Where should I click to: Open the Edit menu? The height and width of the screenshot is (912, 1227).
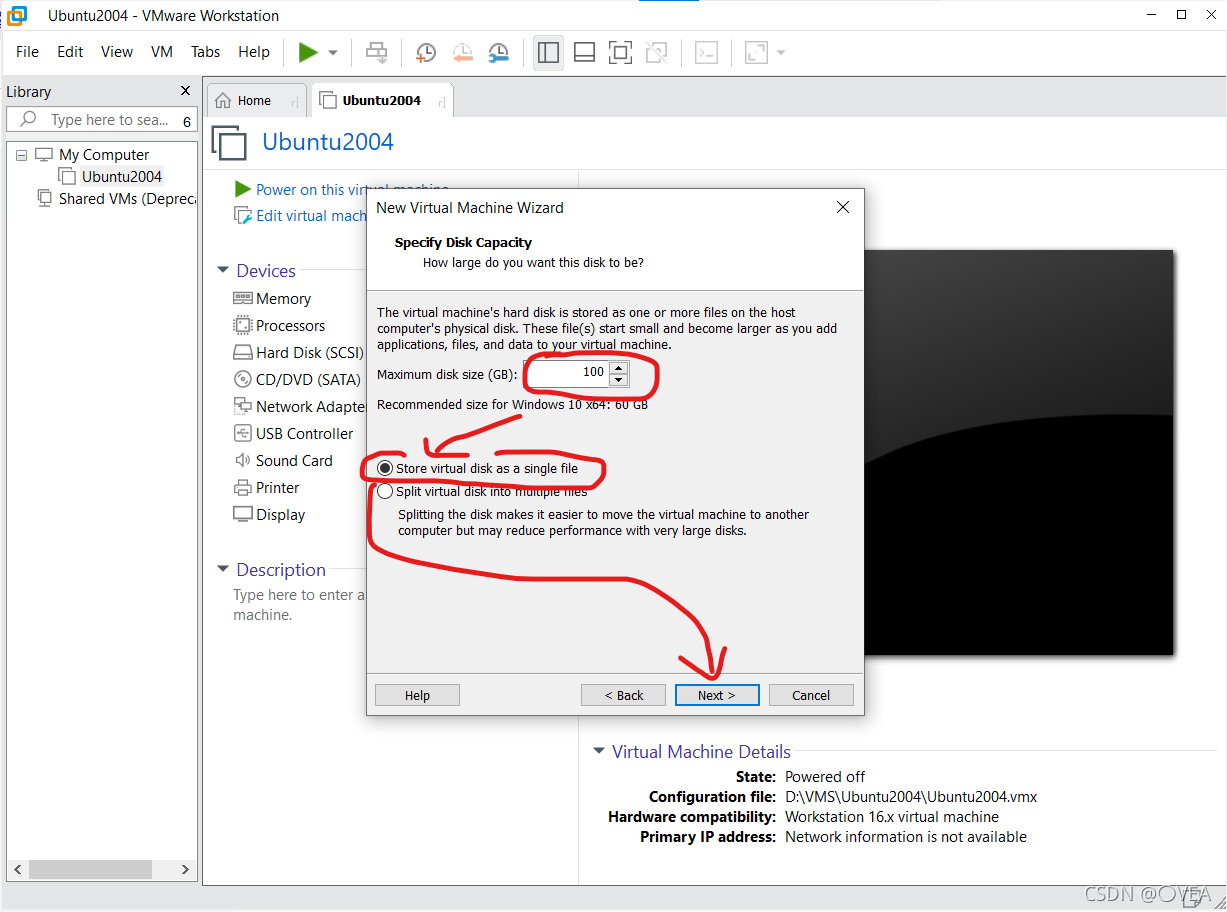(x=70, y=52)
